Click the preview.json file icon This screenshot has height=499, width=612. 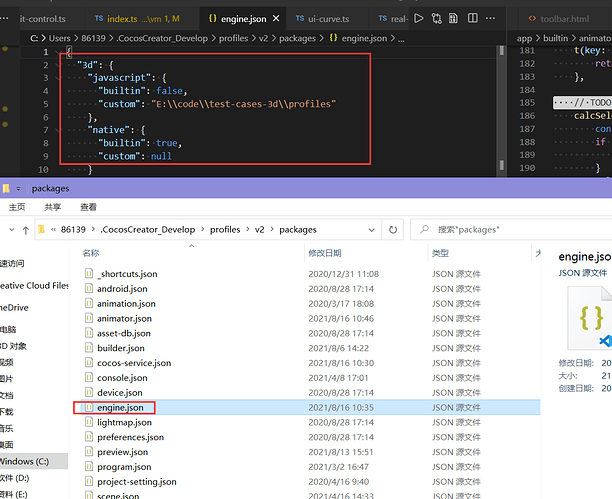point(89,451)
